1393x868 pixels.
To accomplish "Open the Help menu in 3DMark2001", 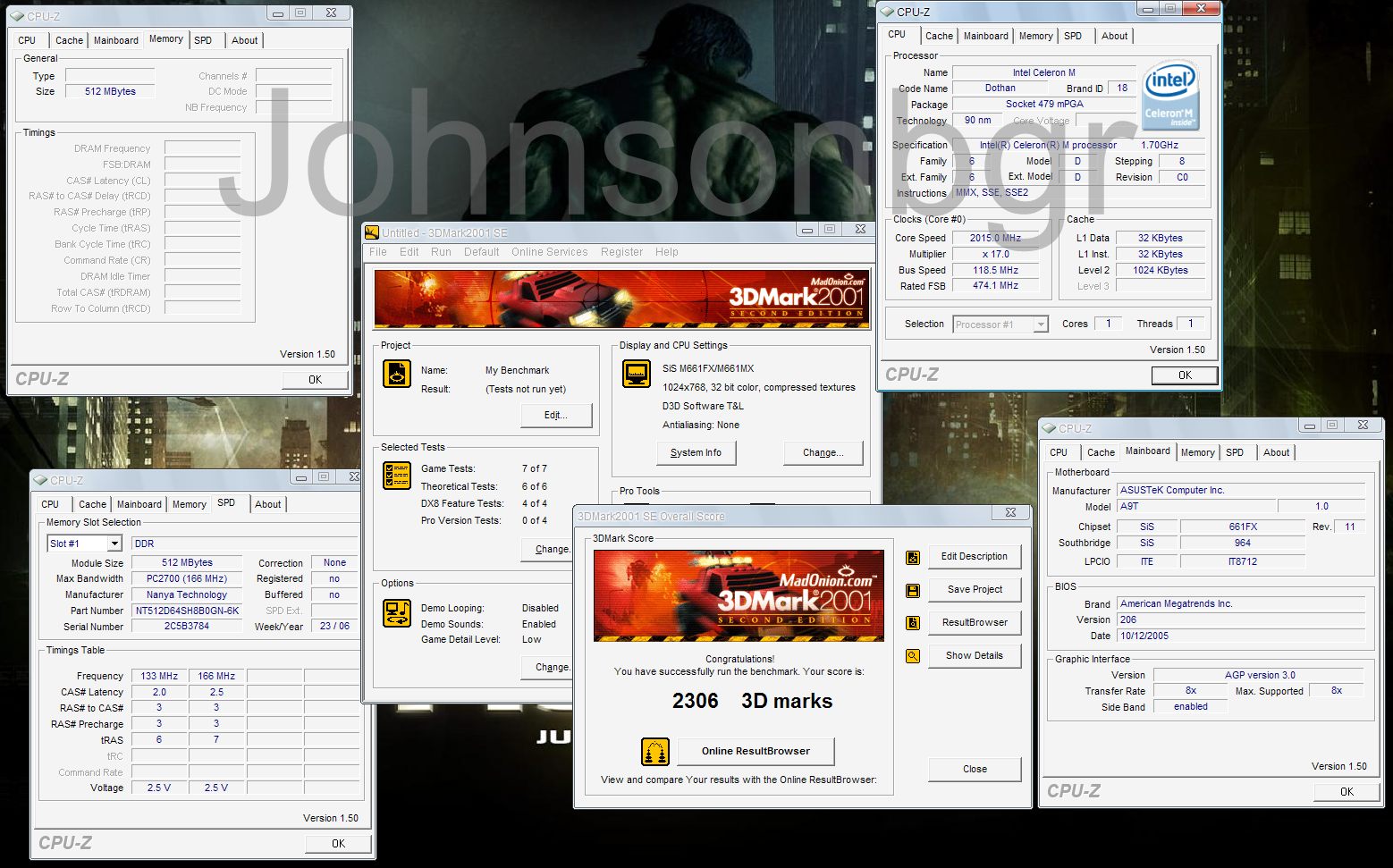I will click(x=667, y=252).
